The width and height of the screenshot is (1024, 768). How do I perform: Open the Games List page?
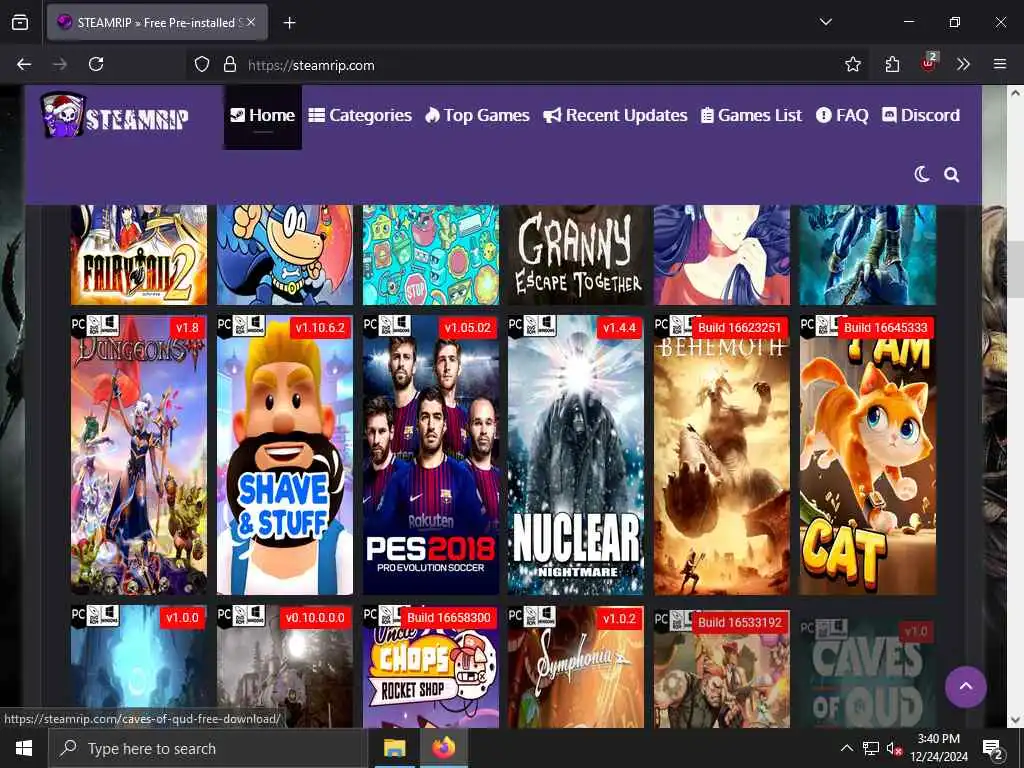pyautogui.click(x=751, y=116)
